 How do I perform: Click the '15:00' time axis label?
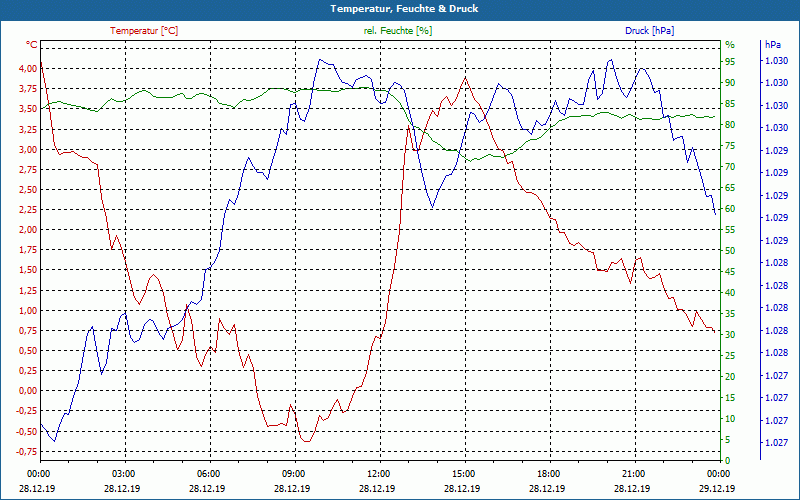click(462, 473)
